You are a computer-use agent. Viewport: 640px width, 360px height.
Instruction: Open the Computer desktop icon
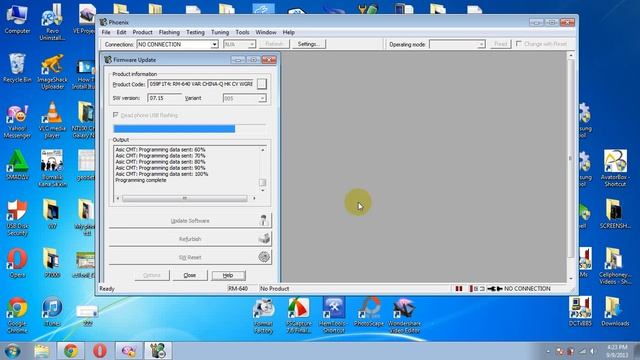(x=17, y=20)
